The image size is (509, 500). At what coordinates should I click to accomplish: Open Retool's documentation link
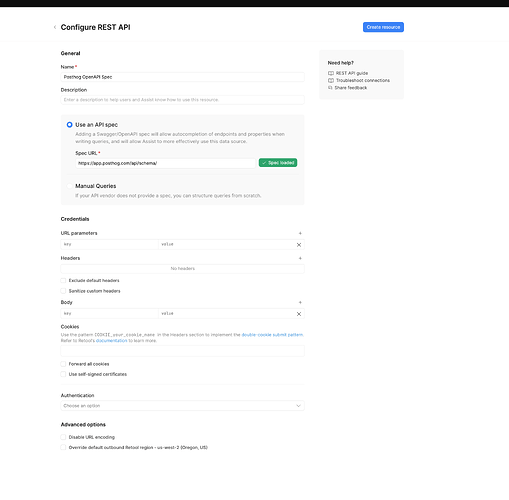pyautogui.click(x=112, y=341)
